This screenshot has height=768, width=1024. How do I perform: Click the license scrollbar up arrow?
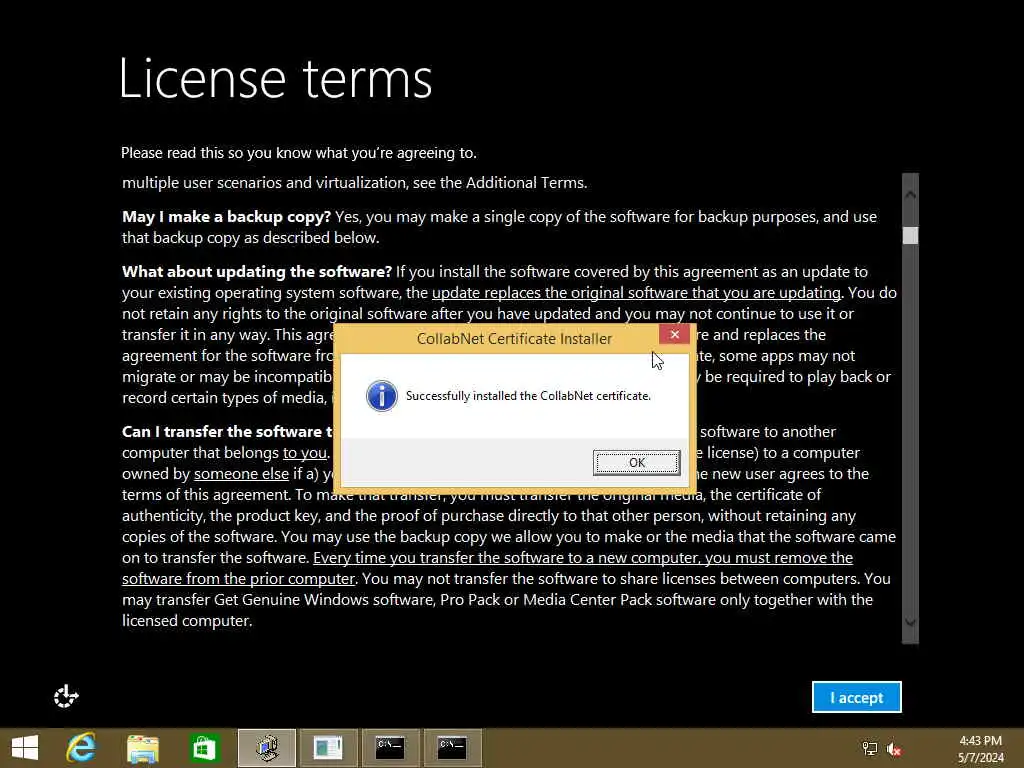[910, 194]
